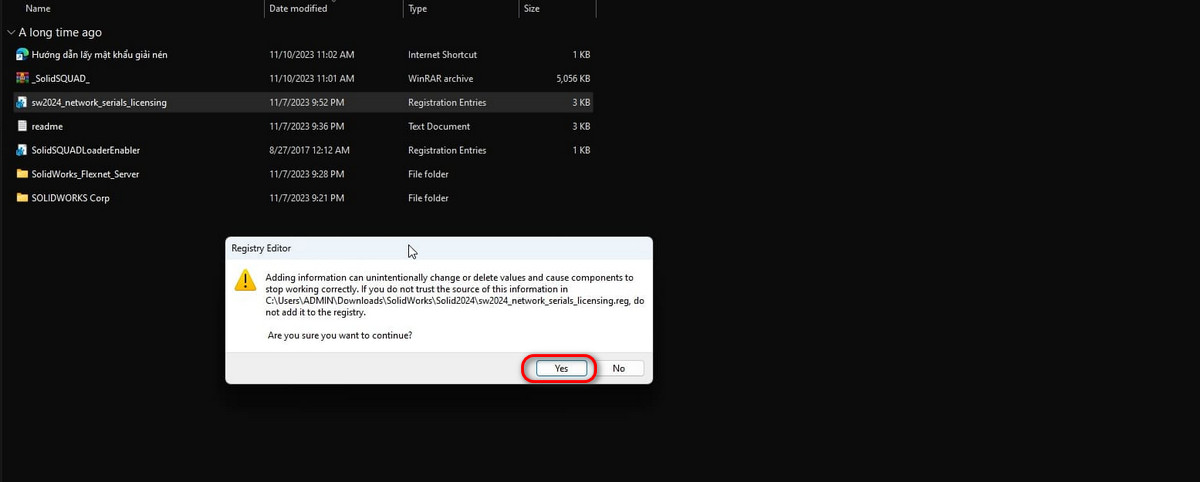The width and height of the screenshot is (1200, 482).
Task: Click the SOLIDWORKS Corp folder icon
Action: pos(22,198)
